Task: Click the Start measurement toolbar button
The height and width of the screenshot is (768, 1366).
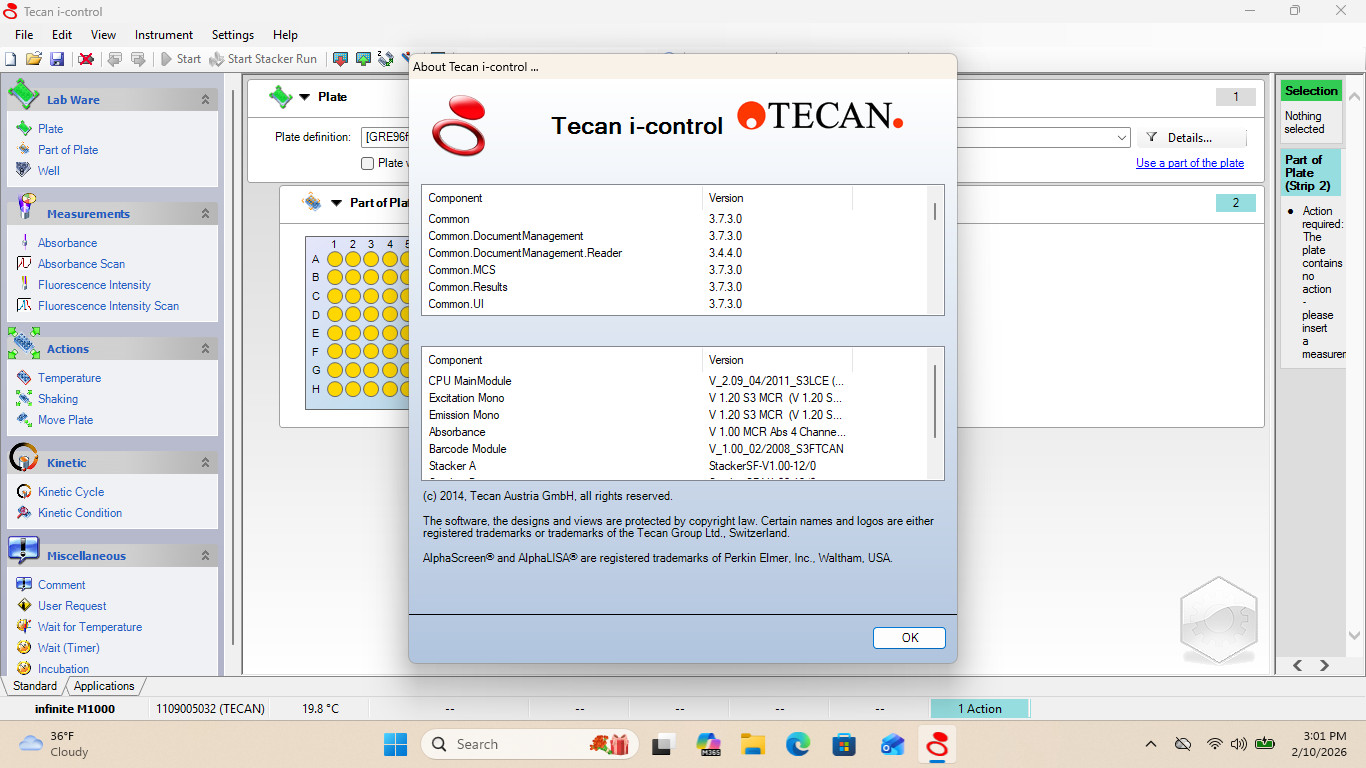Action: tap(181, 59)
